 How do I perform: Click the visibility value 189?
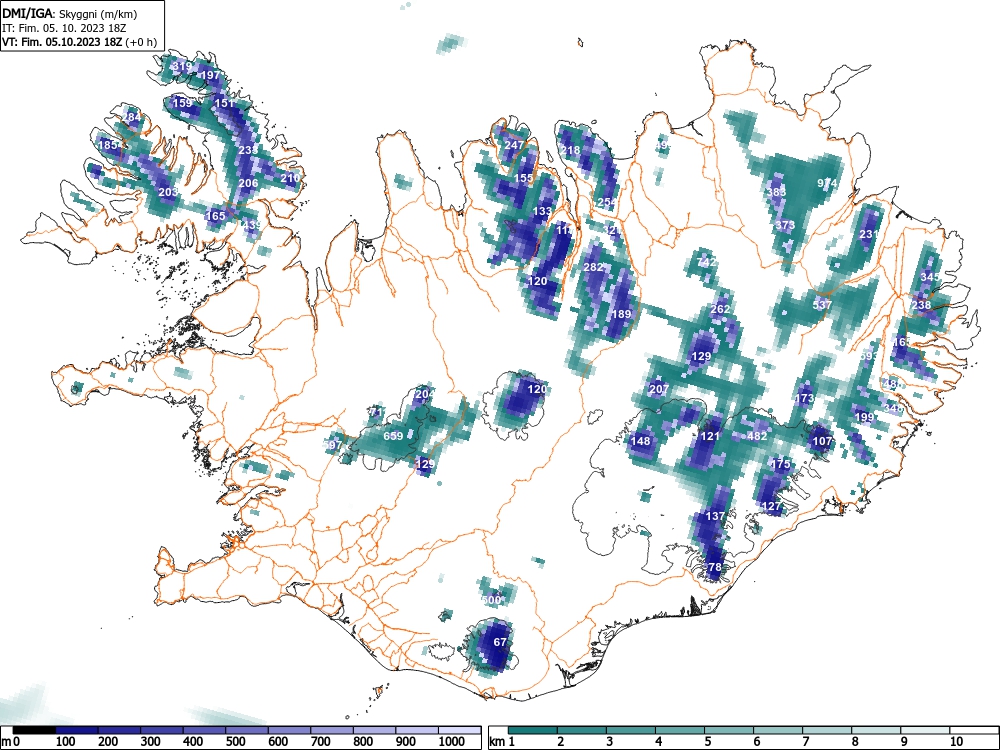[x=621, y=314]
